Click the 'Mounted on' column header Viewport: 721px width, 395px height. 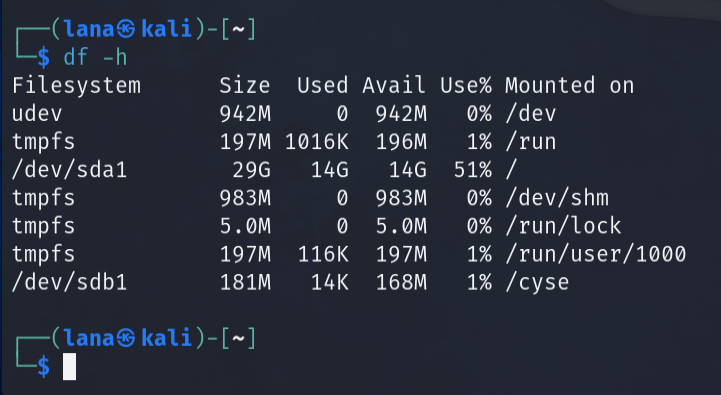tap(570, 86)
